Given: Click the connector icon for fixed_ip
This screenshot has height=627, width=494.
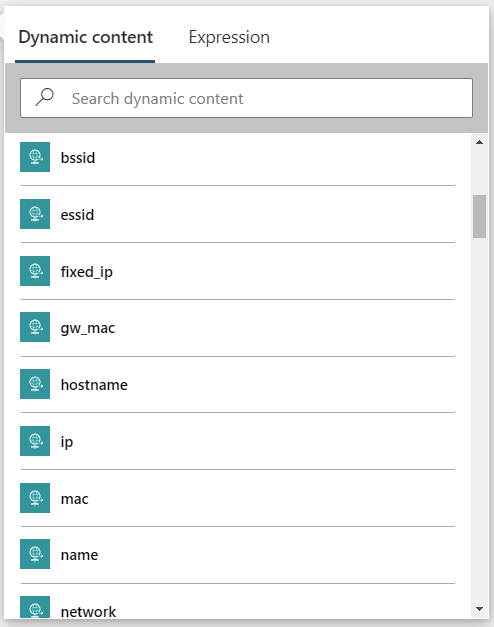Looking at the screenshot, I should (x=35, y=271).
